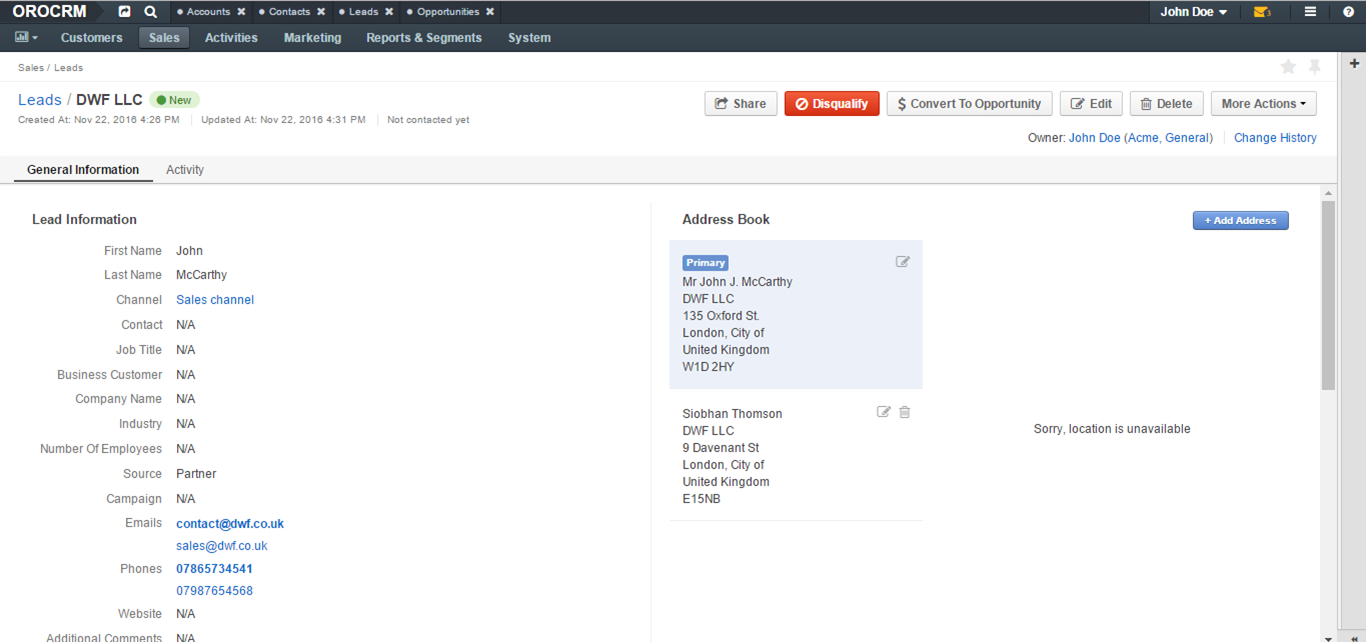Open the hamburger history menu icon
Image resolution: width=1366 pixels, height=642 pixels.
point(1310,12)
